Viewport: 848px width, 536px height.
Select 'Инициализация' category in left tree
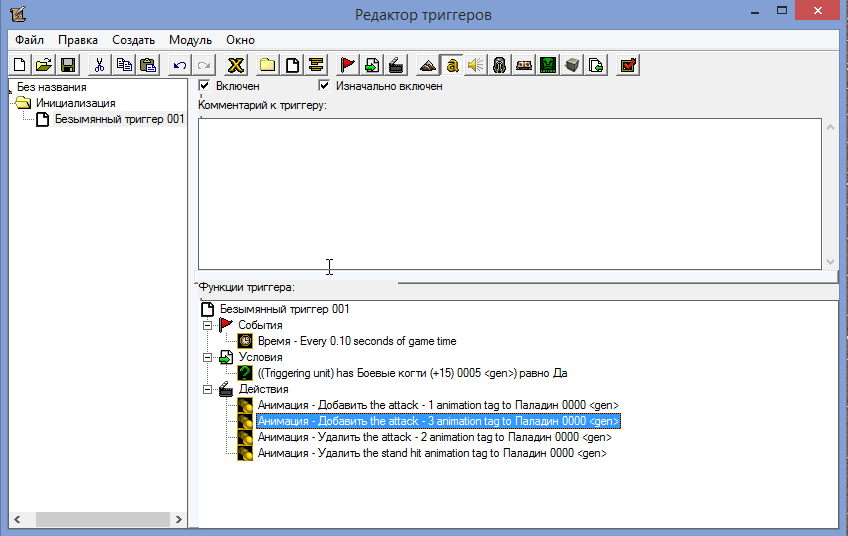click(x=76, y=103)
